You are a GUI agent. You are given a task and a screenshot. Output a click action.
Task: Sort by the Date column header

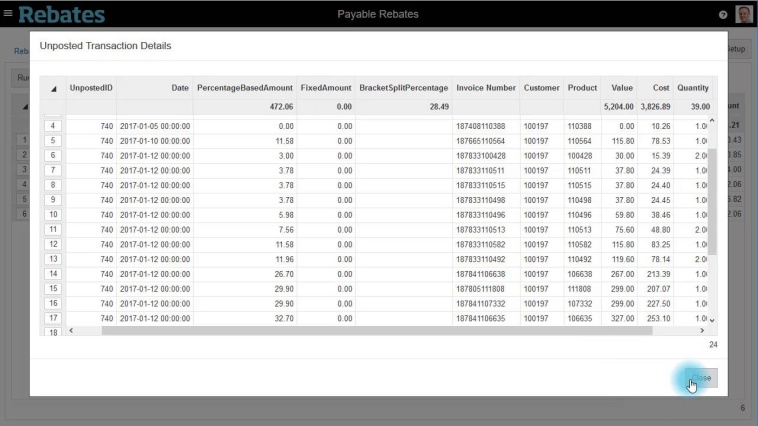click(155, 88)
